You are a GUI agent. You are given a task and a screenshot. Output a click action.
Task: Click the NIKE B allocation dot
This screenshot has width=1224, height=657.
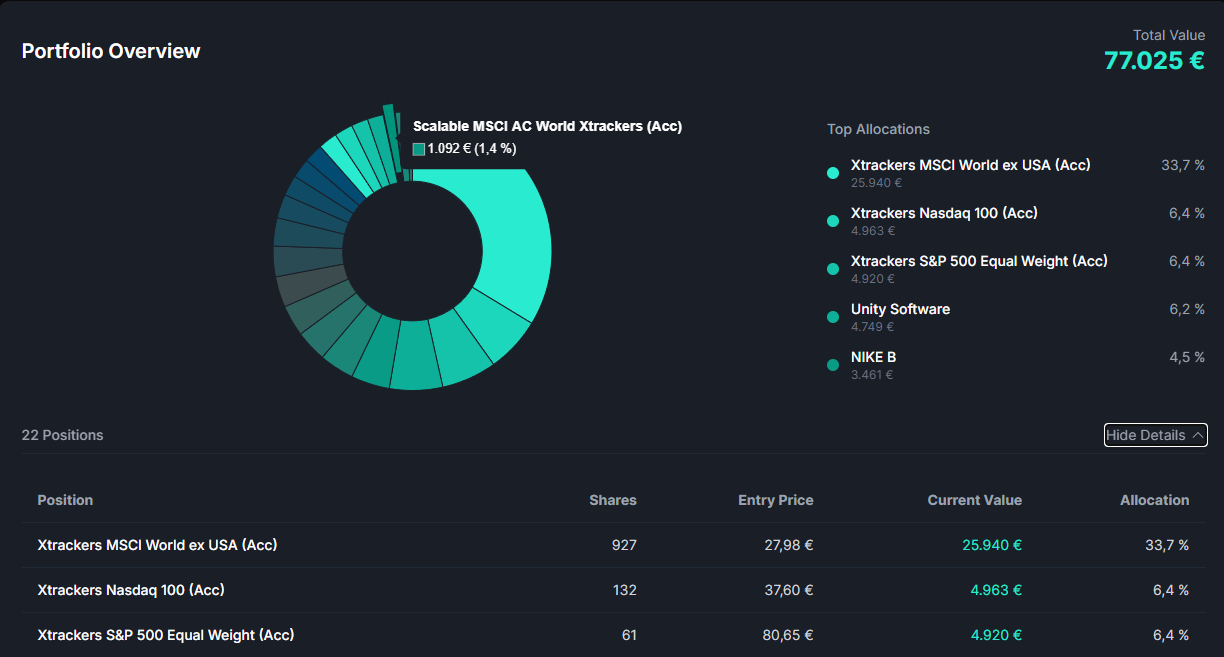pyautogui.click(x=832, y=364)
